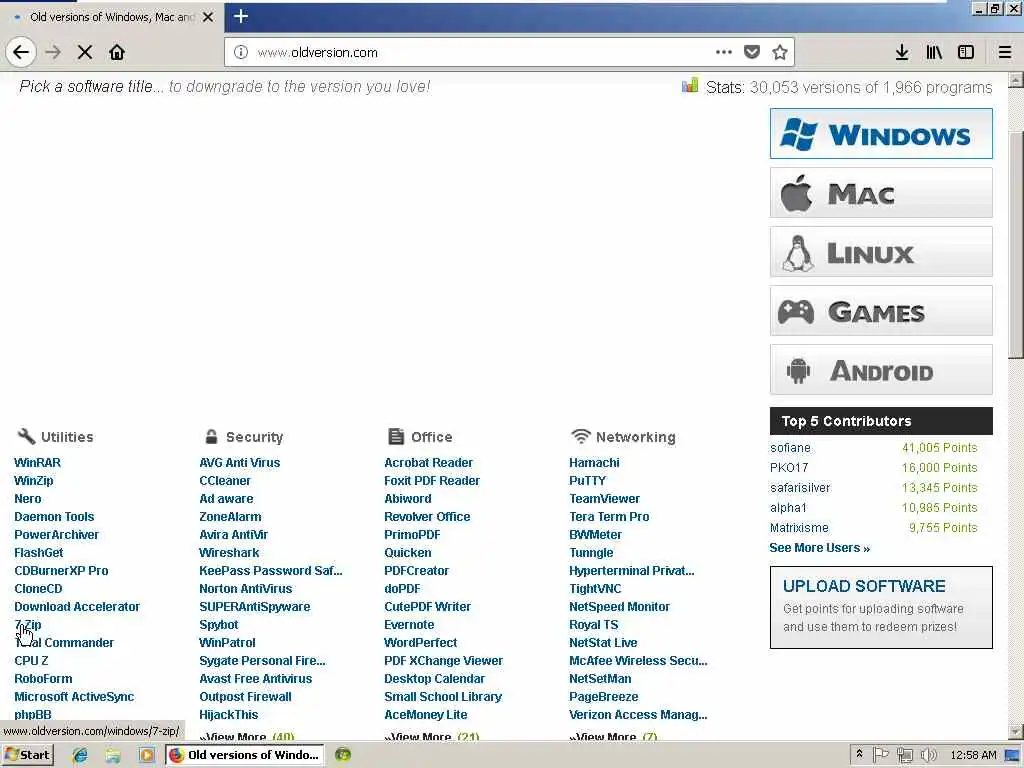The width and height of the screenshot is (1024, 768).
Task: Open the TeamViewer link
Action: click(x=605, y=498)
